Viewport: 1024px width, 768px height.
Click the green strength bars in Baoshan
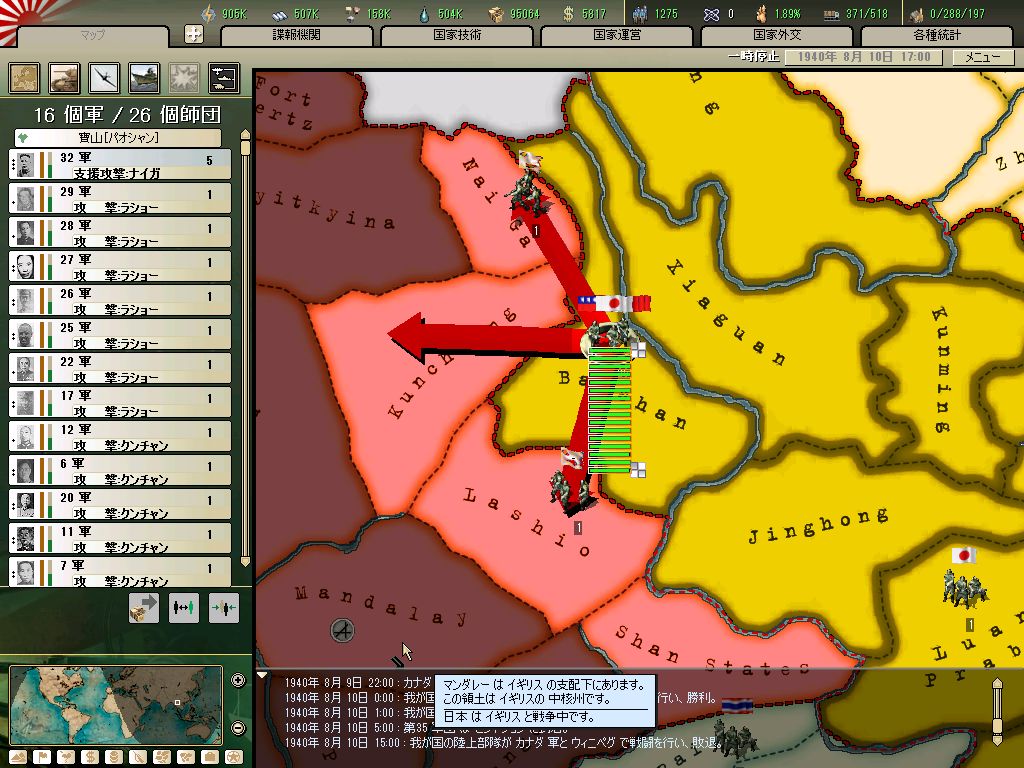[x=609, y=410]
